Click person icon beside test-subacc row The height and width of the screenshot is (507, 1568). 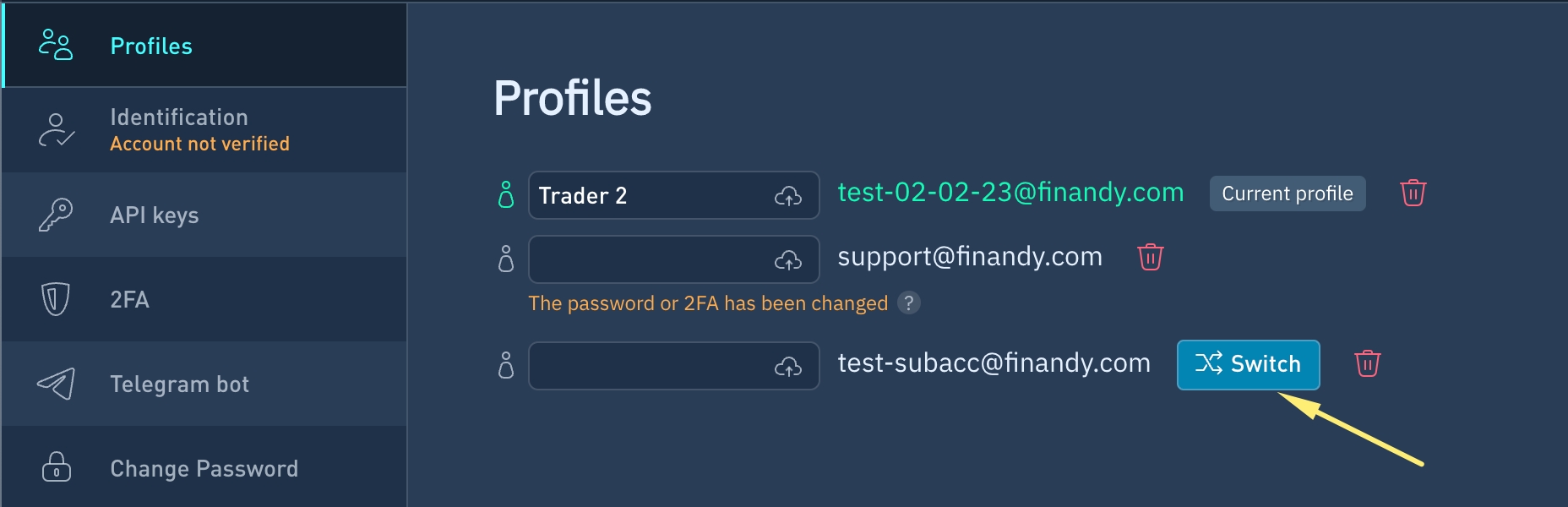click(506, 365)
